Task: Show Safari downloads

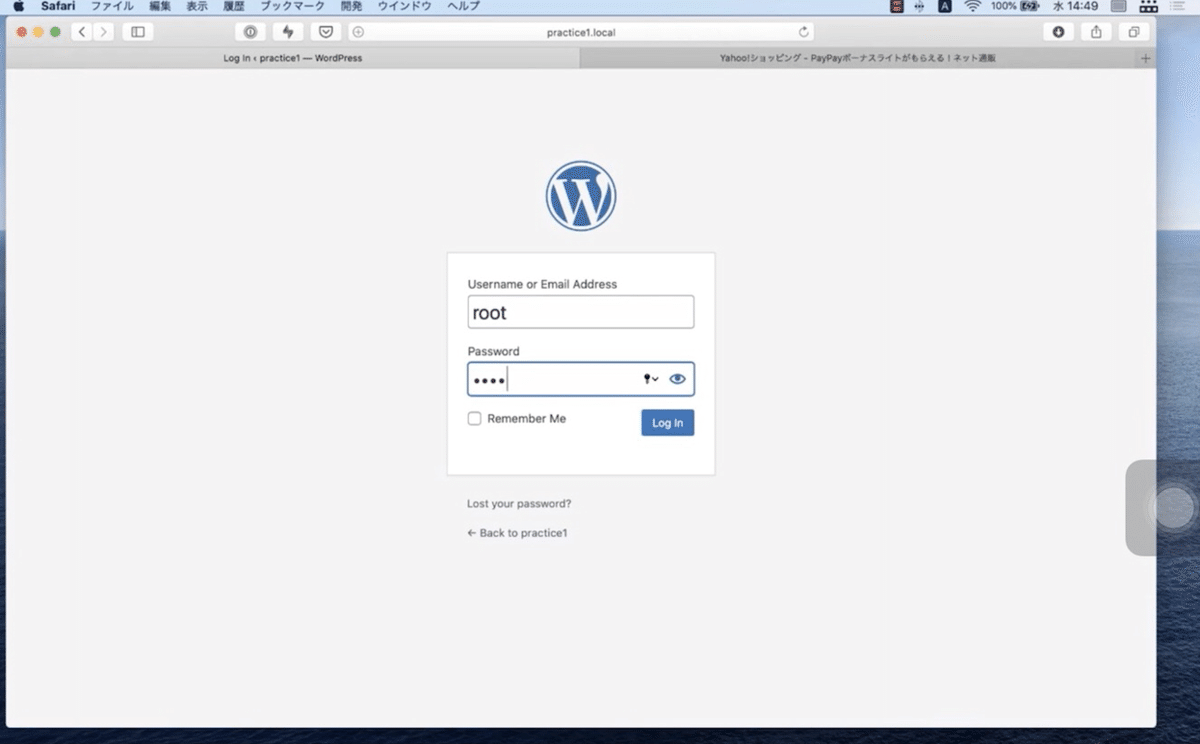Action: (x=1058, y=32)
